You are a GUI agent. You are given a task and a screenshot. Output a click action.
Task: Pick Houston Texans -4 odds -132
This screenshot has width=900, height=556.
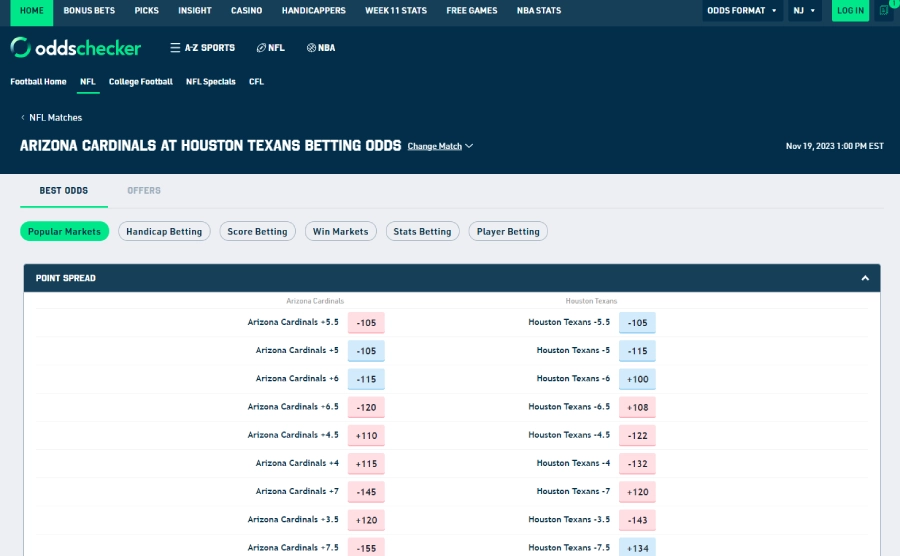[x=637, y=464]
